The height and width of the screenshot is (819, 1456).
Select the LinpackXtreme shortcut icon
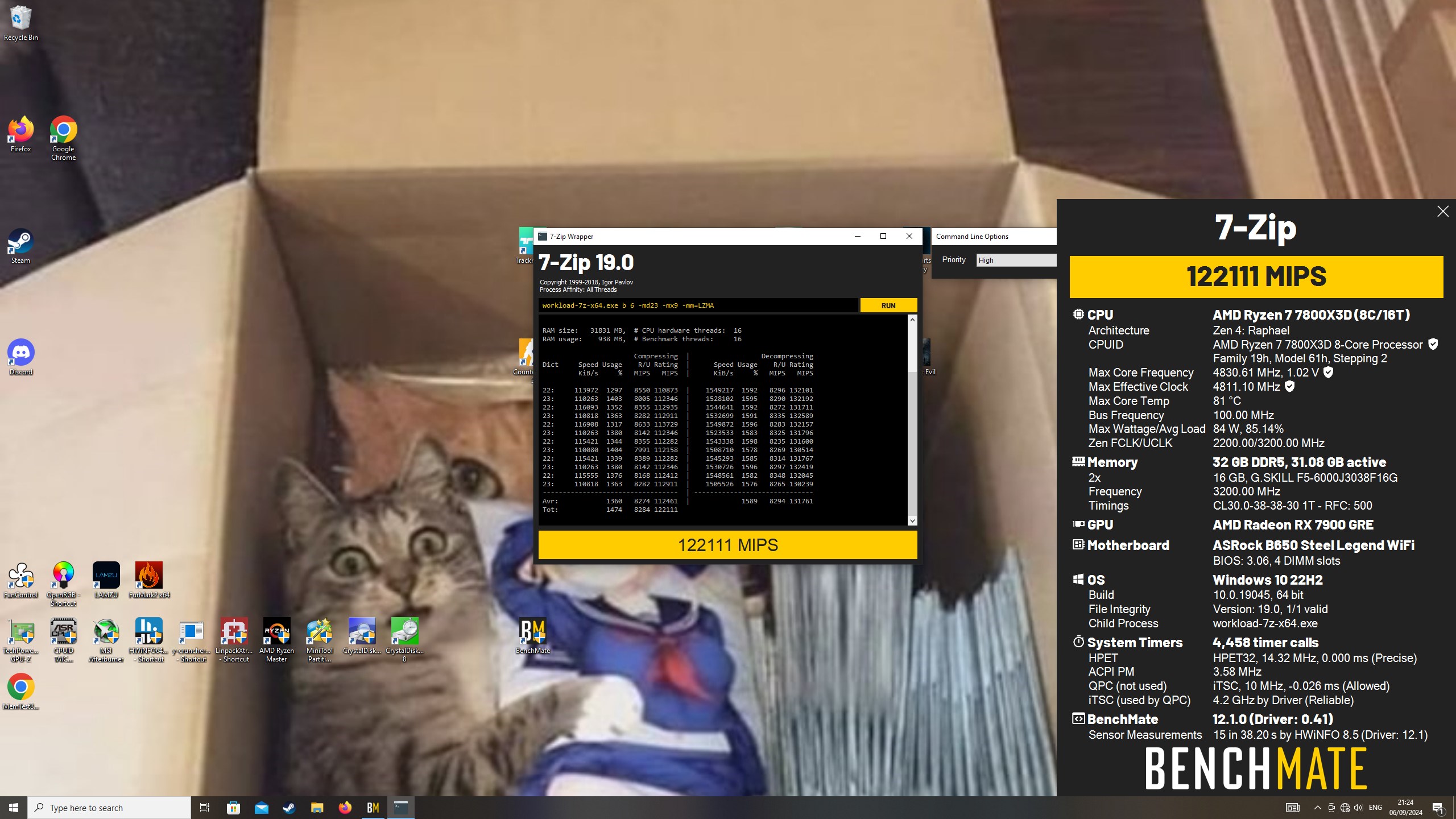[234, 640]
